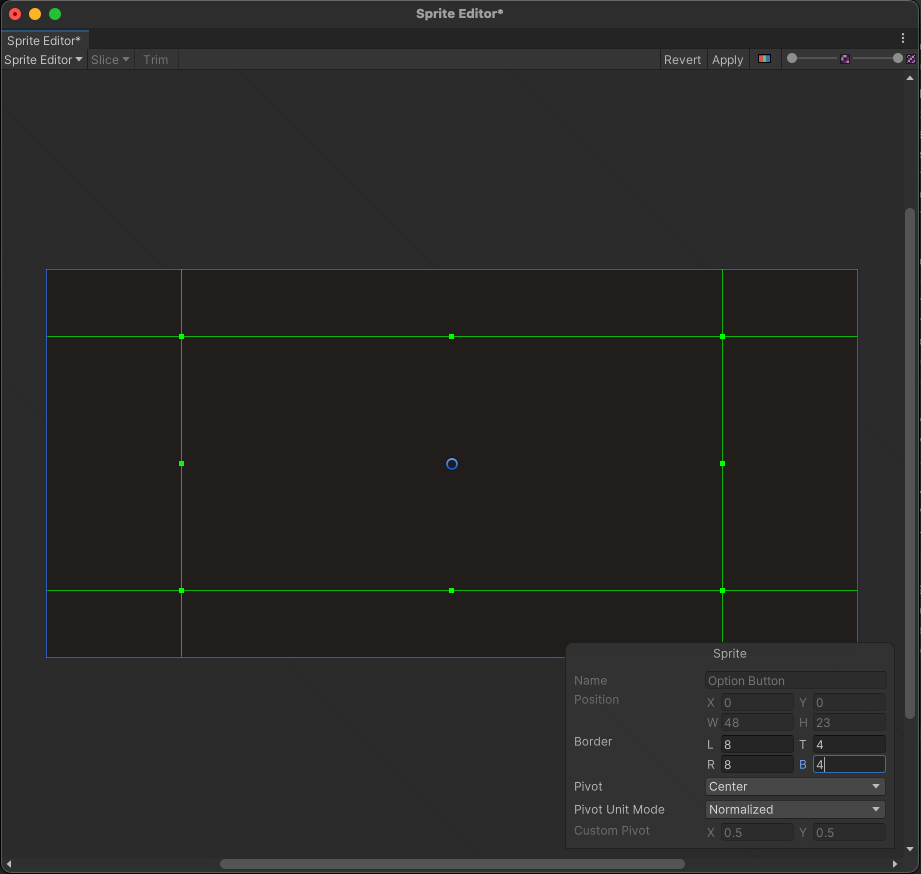Screen dimensions: 921x874
Task: Open the Pivot Unit Mode dropdown showing Normalized
Action: point(794,809)
